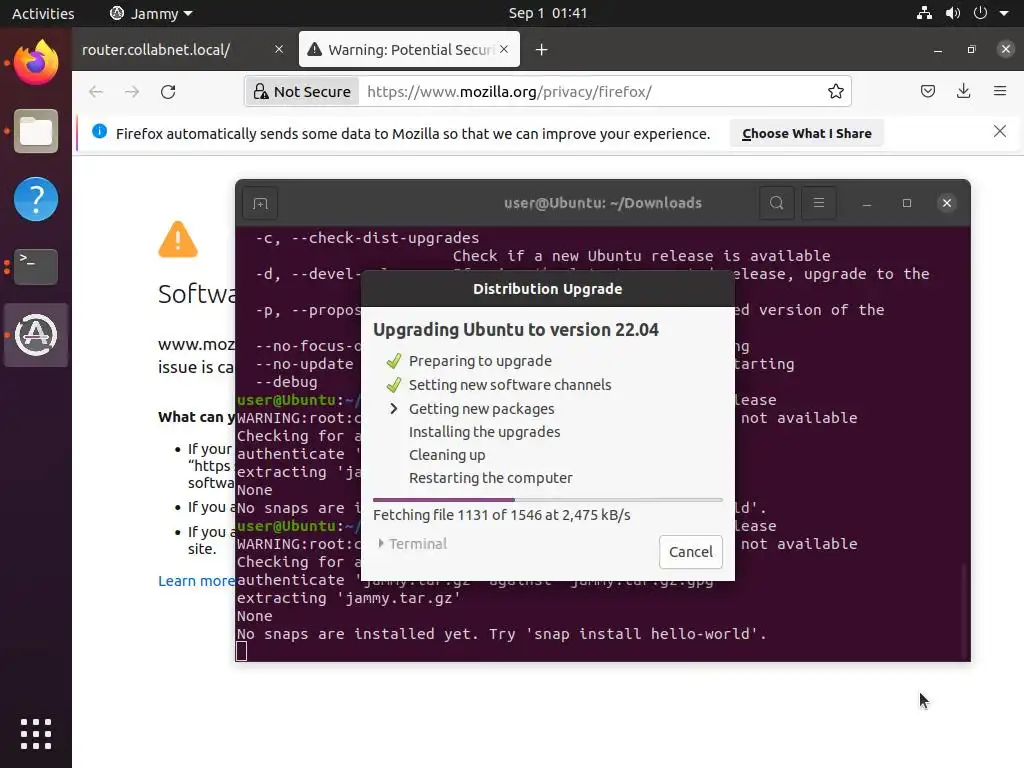Click Not Secure lock indicator in address bar

pos(302,91)
